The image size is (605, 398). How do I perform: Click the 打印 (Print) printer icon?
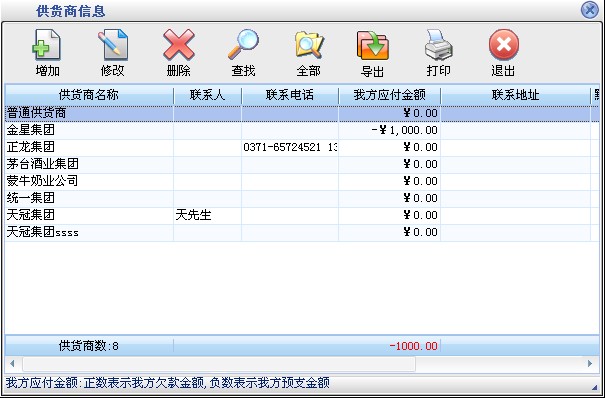(x=439, y=52)
